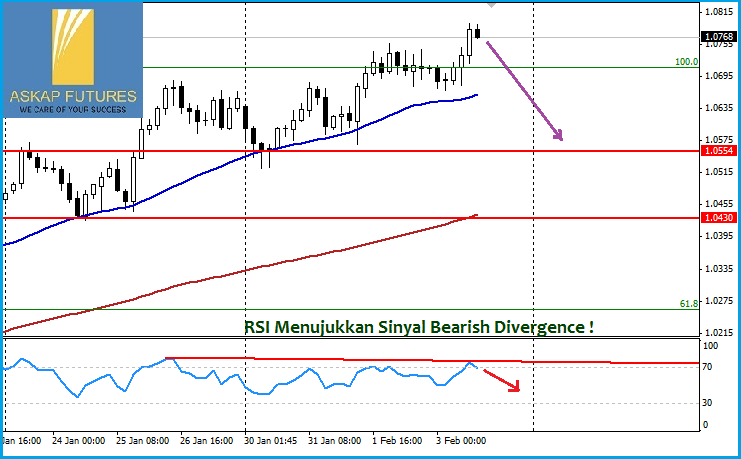
Task: Click the Fibonacci 61.8 level label
Action: point(688,303)
